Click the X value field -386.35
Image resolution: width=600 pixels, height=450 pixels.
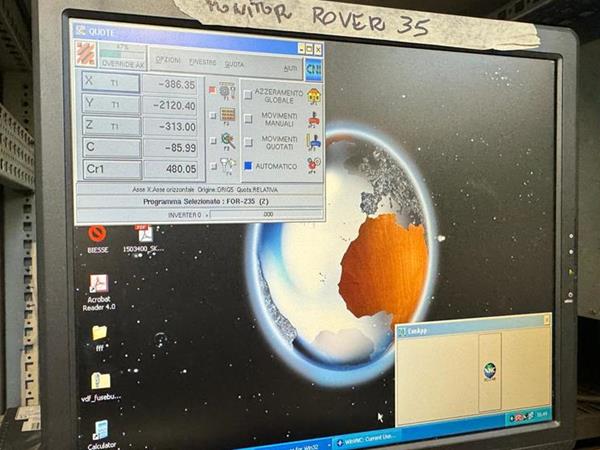[171, 85]
